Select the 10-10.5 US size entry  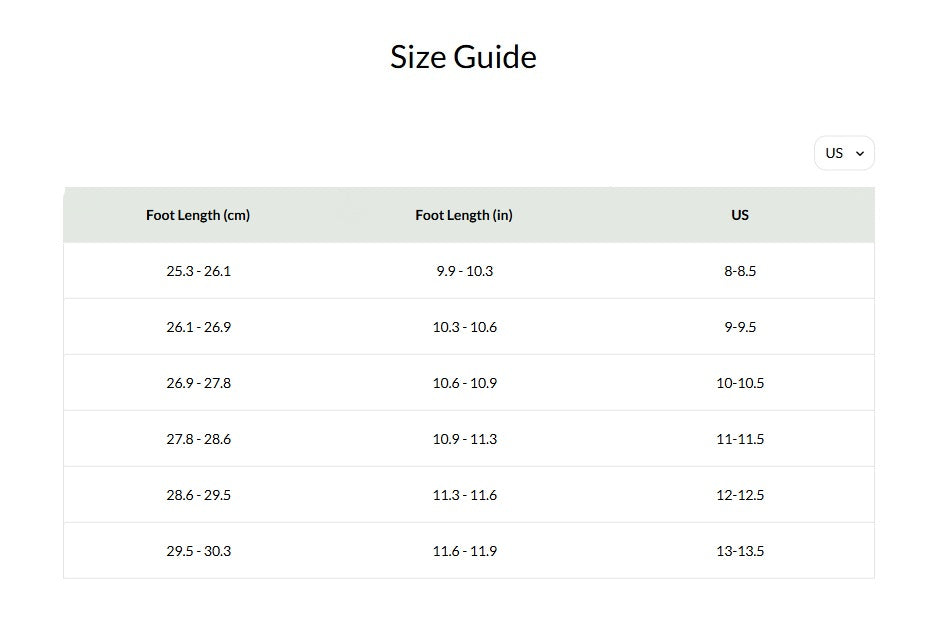pyautogui.click(x=739, y=382)
